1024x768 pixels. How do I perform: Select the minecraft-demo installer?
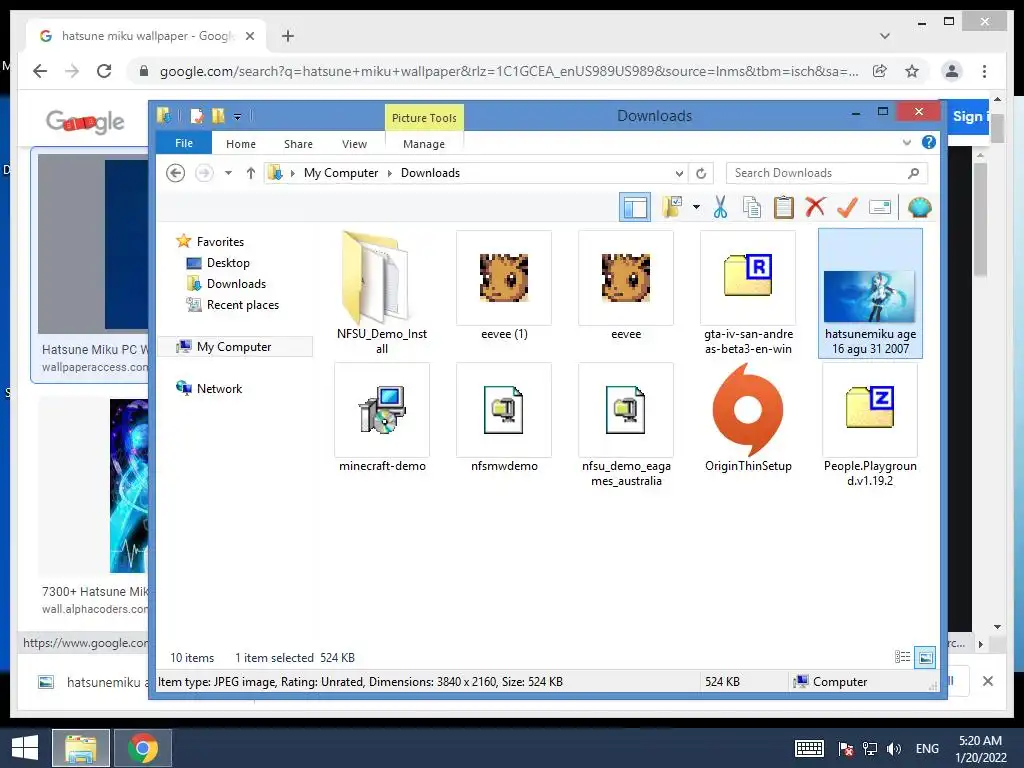pos(382,418)
